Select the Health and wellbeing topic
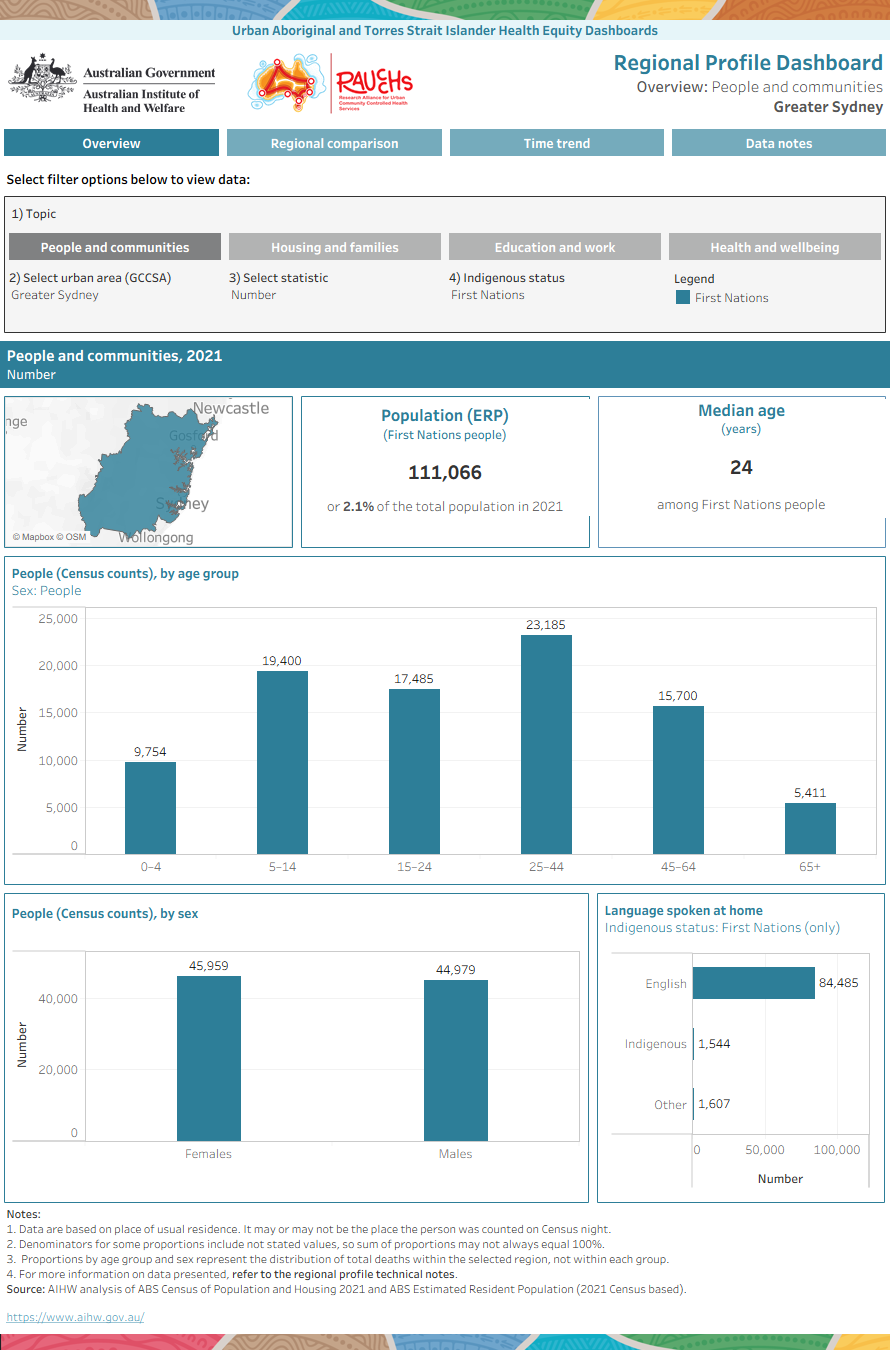Viewport: 890px width, 1350px height. click(x=775, y=247)
